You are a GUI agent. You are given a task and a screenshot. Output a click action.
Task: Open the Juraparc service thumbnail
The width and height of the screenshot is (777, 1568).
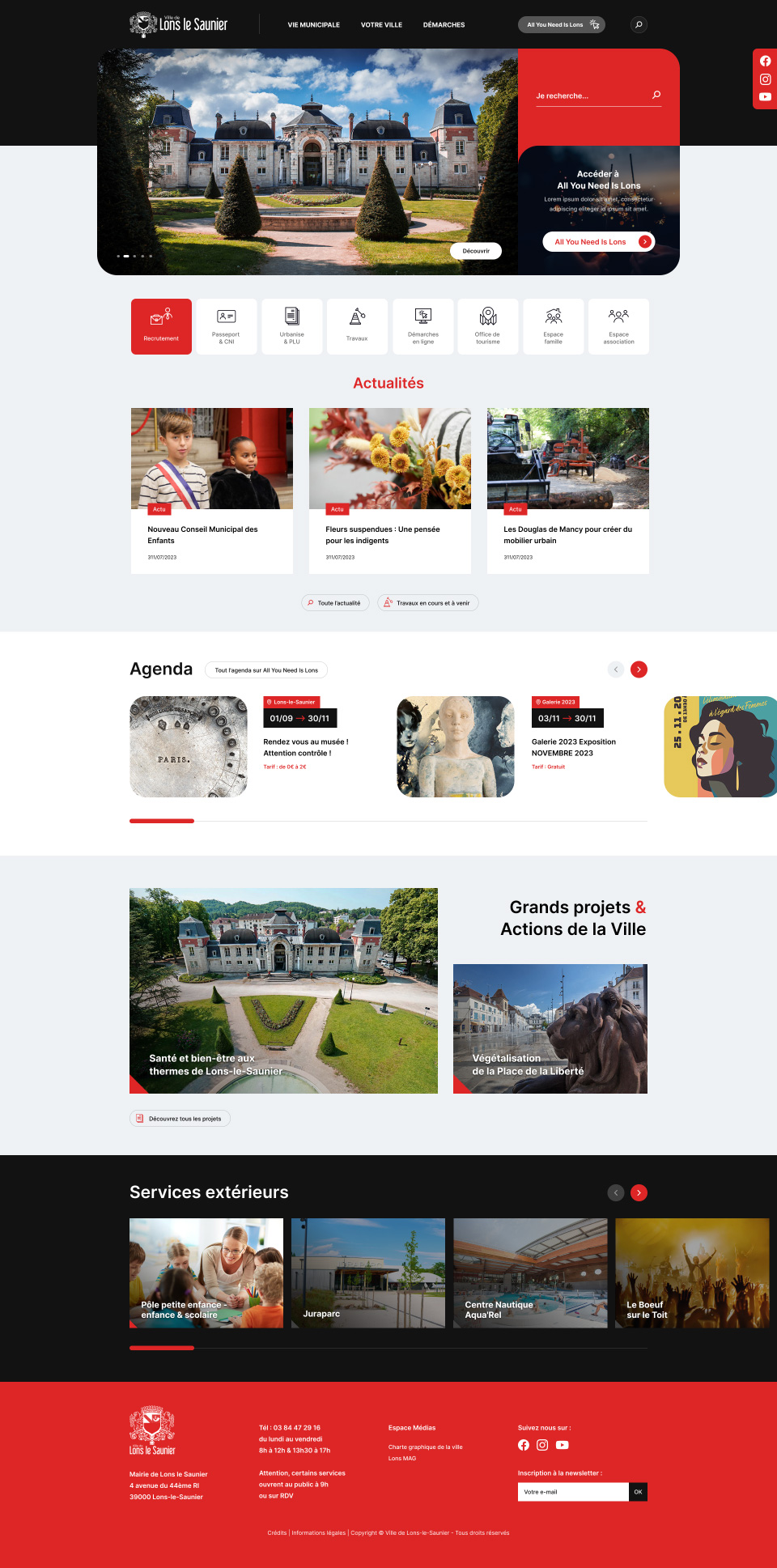click(x=368, y=1273)
